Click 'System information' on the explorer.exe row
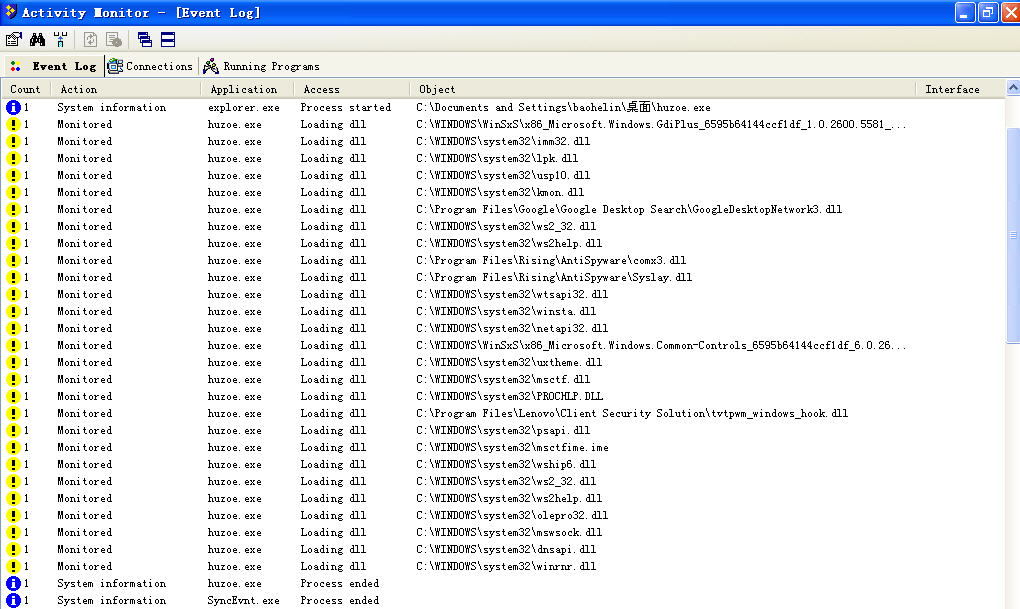The width and height of the screenshot is (1020, 609). tap(111, 107)
